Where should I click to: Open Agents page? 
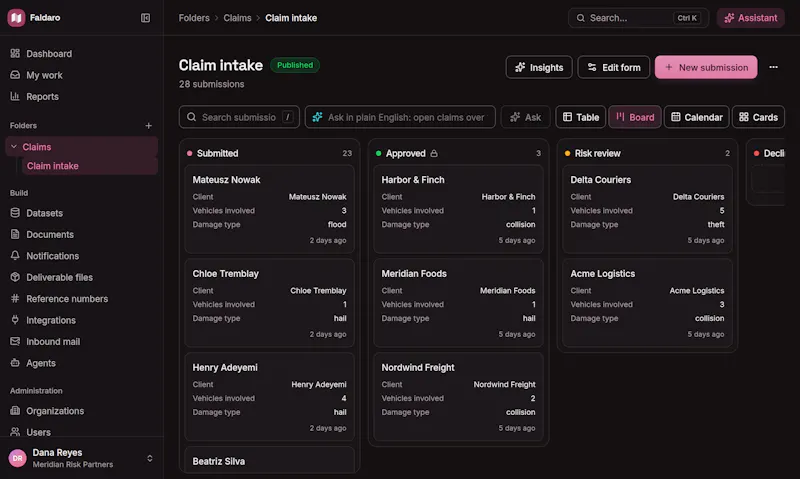[x=41, y=363]
